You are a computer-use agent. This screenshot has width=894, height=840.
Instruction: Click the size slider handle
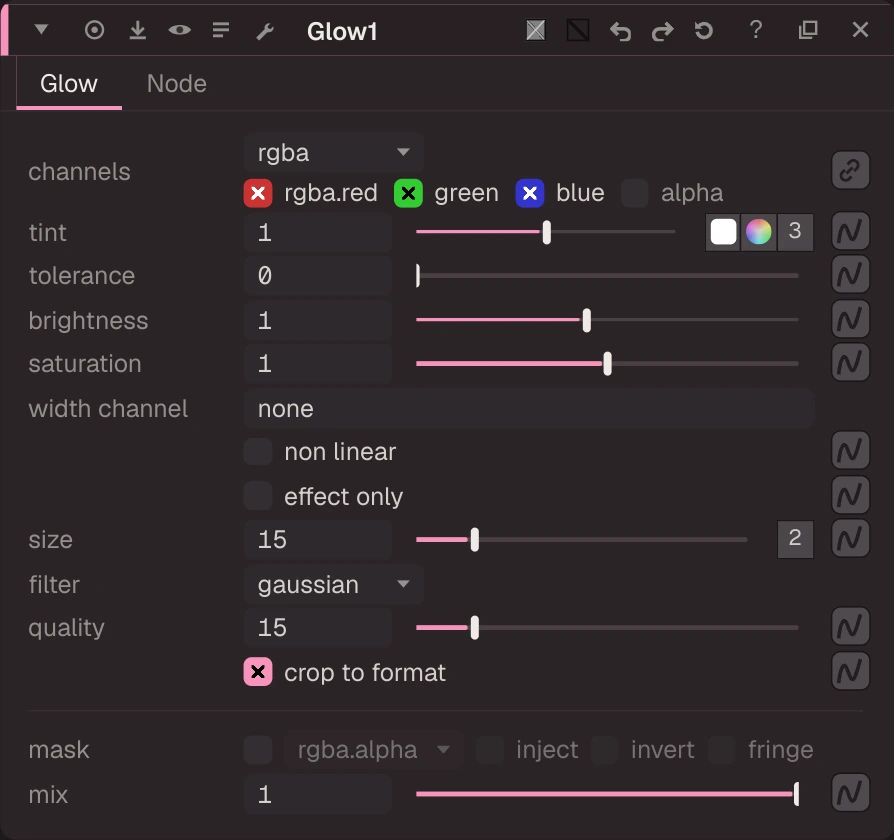pos(475,539)
